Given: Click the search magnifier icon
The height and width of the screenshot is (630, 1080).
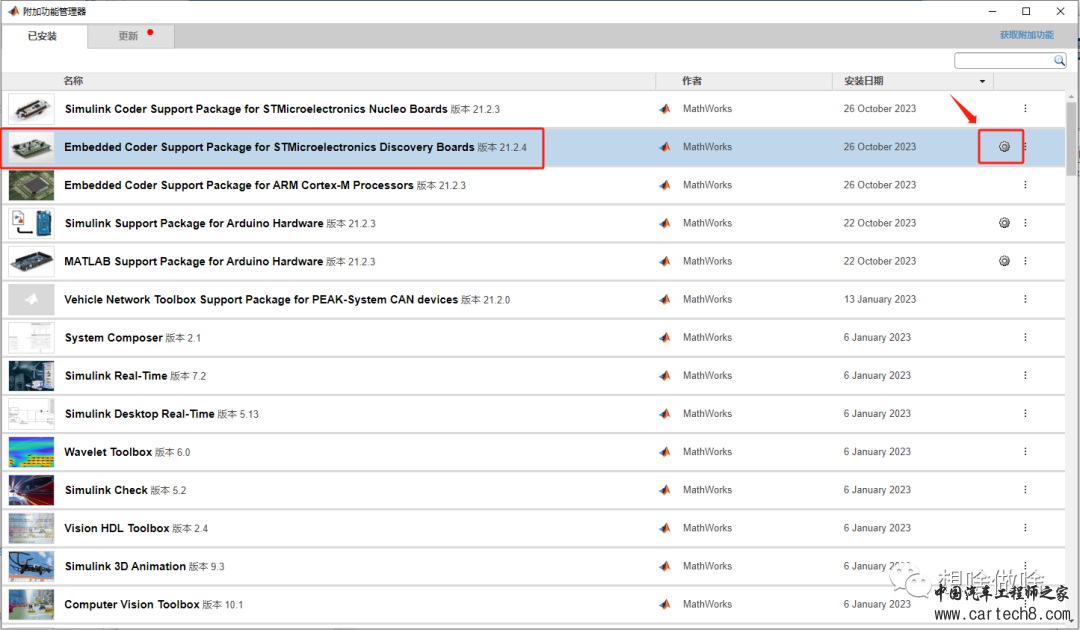Looking at the screenshot, I should [1059, 61].
